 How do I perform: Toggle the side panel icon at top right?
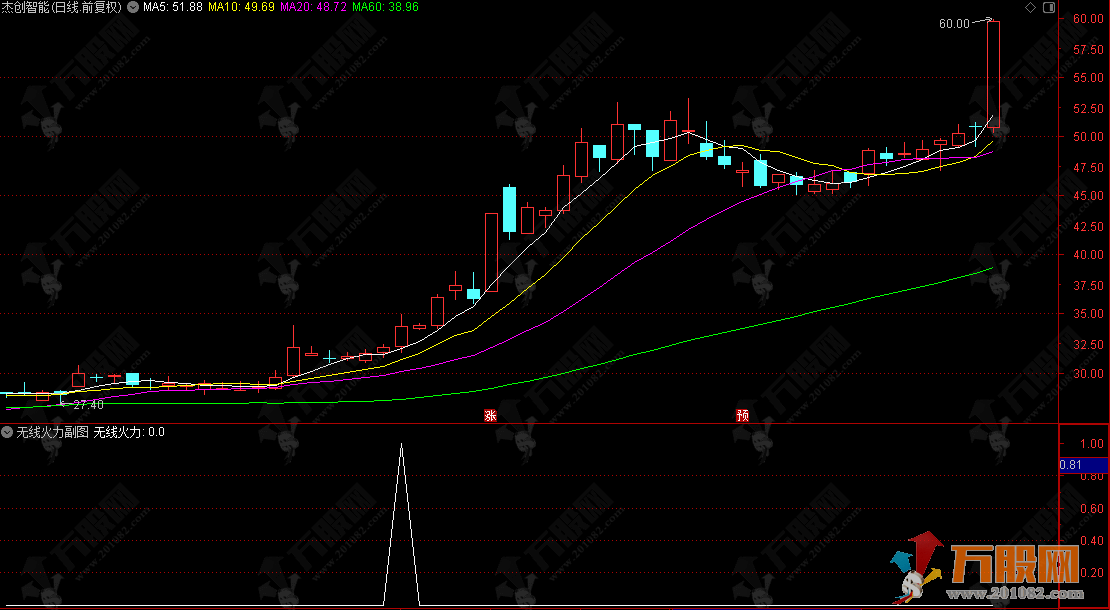tap(1048, 8)
